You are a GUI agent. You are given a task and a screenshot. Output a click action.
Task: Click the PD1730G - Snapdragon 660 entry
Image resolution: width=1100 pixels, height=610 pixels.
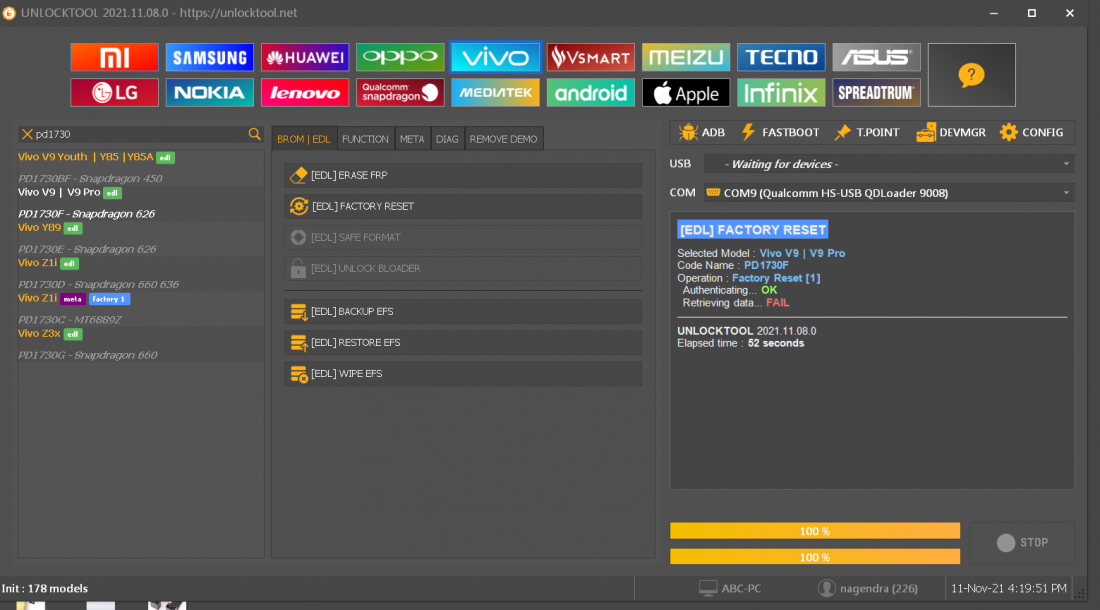click(88, 355)
